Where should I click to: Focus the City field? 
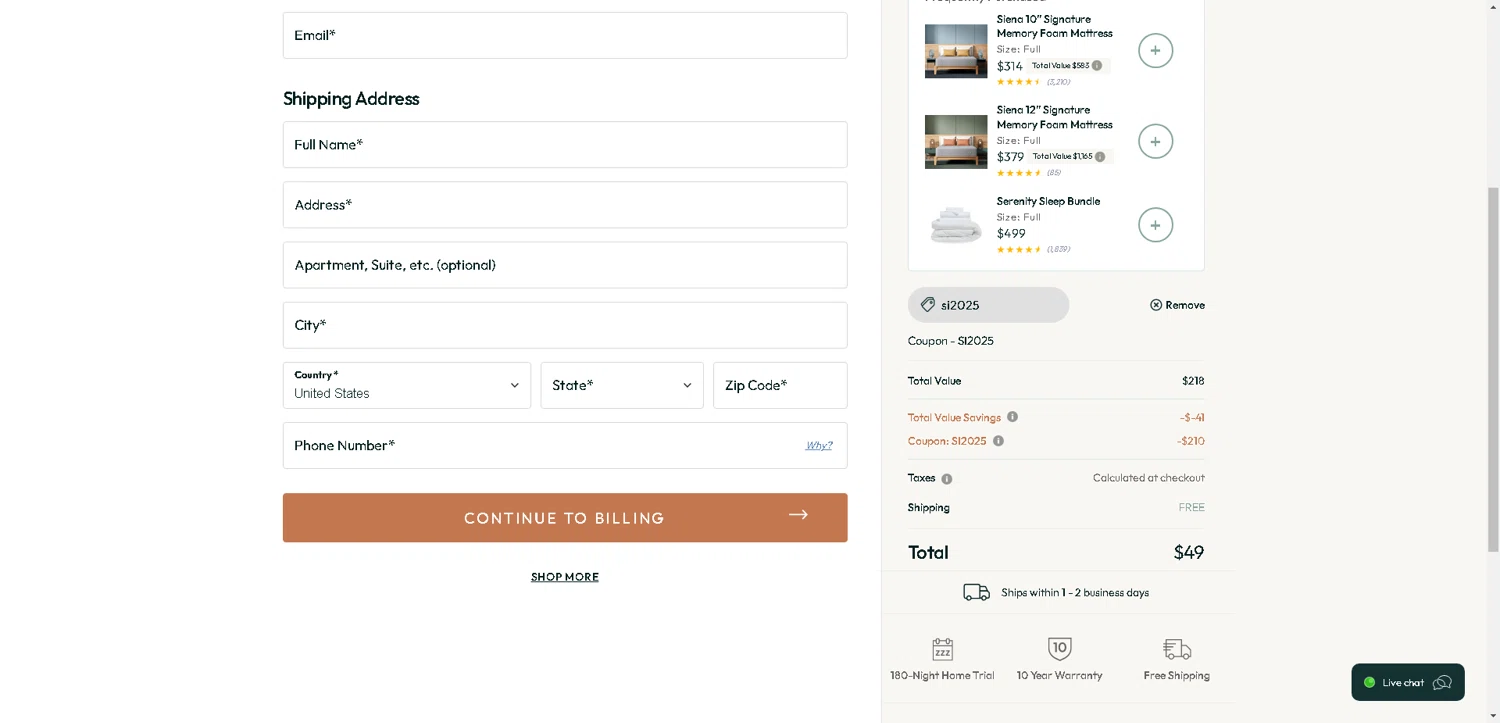[x=565, y=325]
